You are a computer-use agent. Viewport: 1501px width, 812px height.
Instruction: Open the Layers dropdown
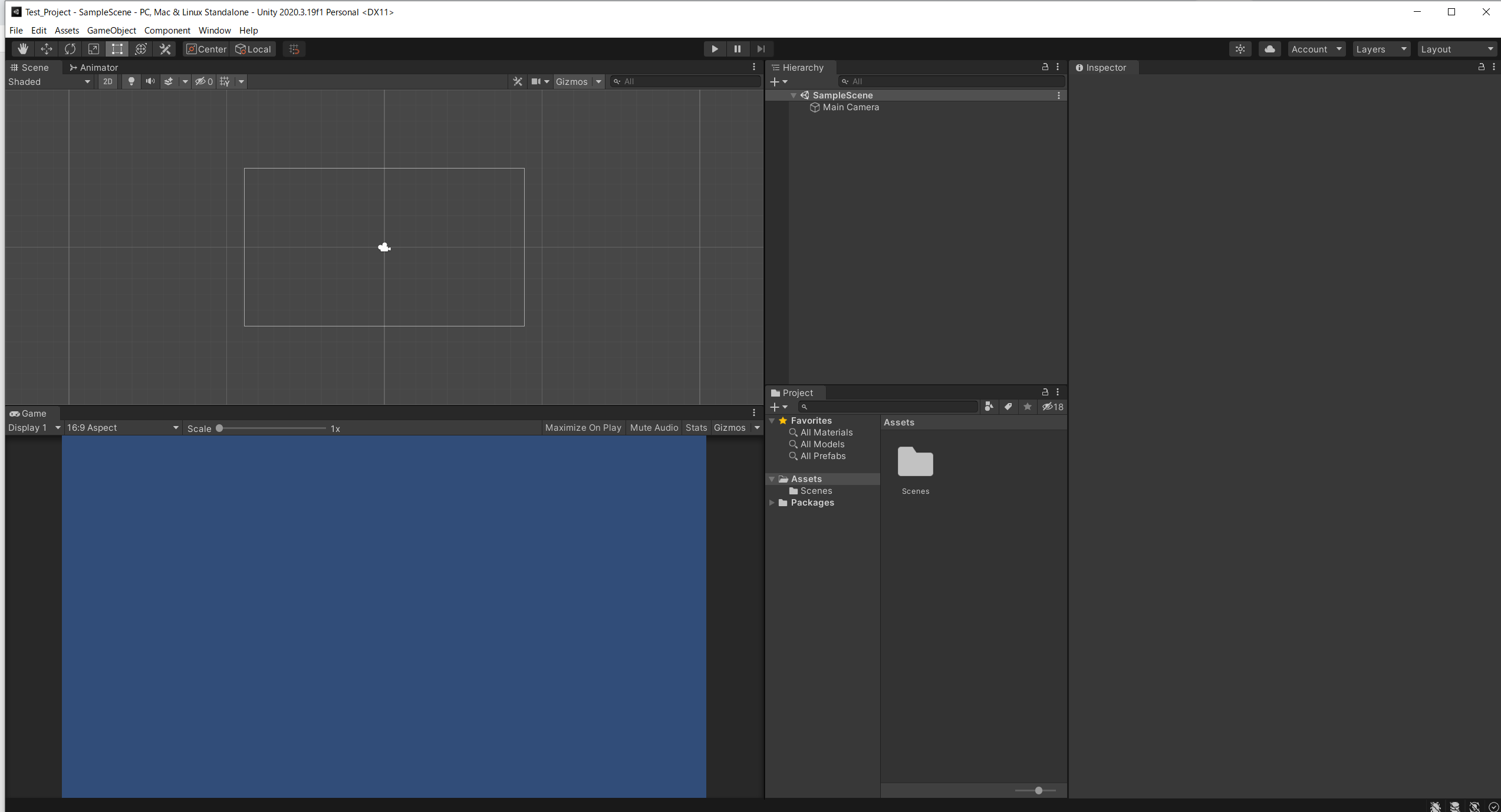[x=1381, y=49]
